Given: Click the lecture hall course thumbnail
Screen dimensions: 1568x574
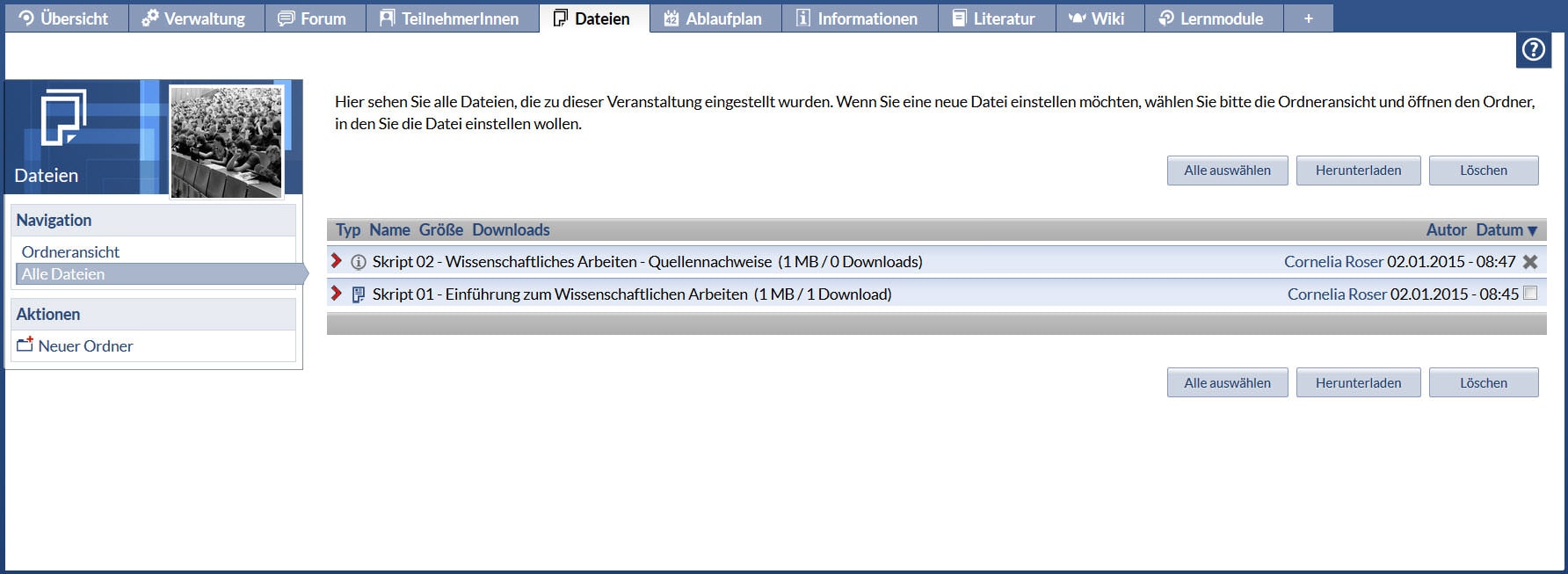Looking at the screenshot, I should (227, 142).
